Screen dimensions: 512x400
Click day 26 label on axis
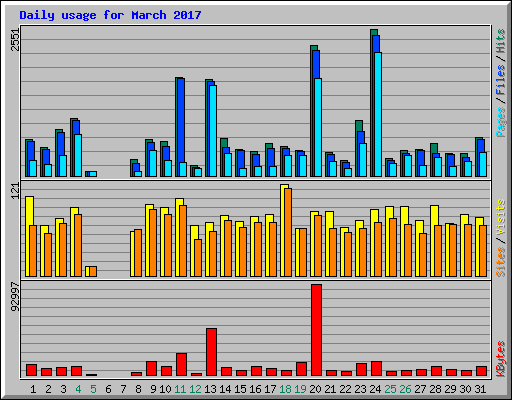[x=405, y=389]
